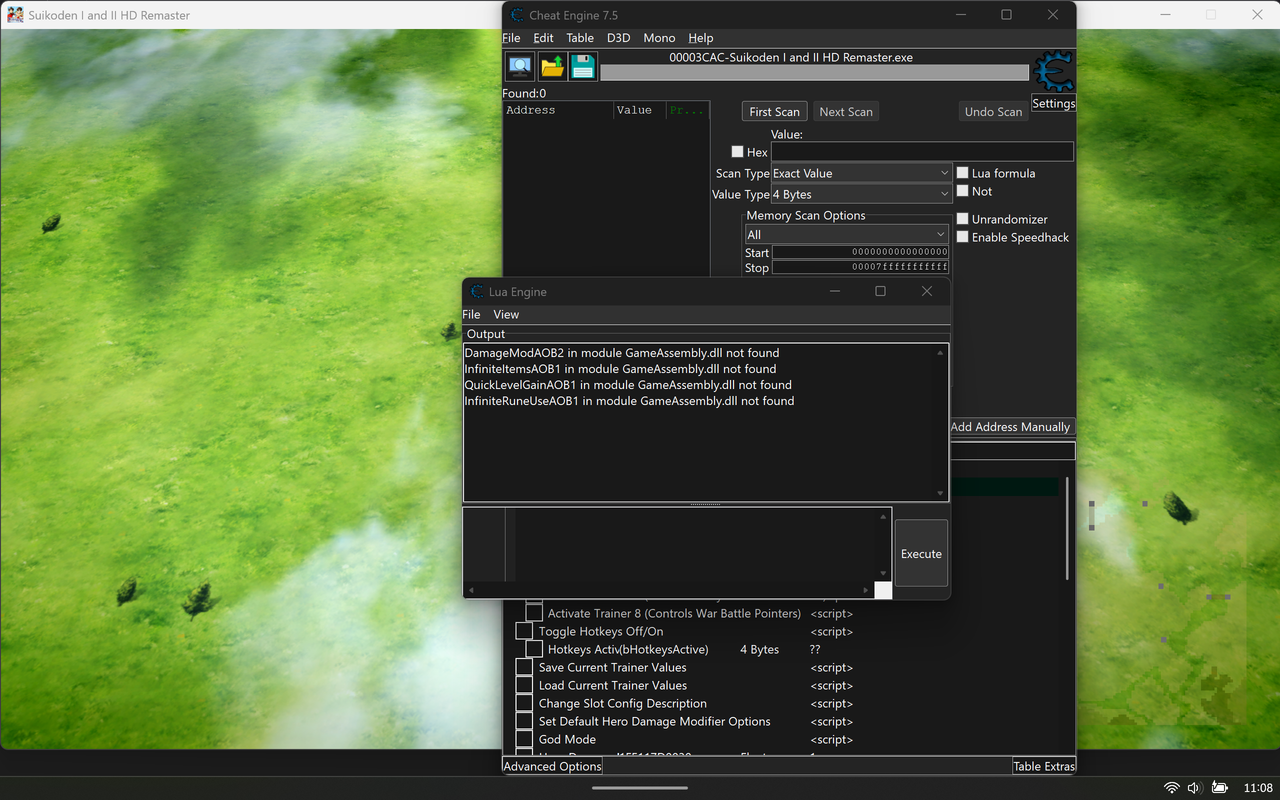Open the Mono menu
Image resolution: width=1280 pixels, height=800 pixels.
click(659, 38)
